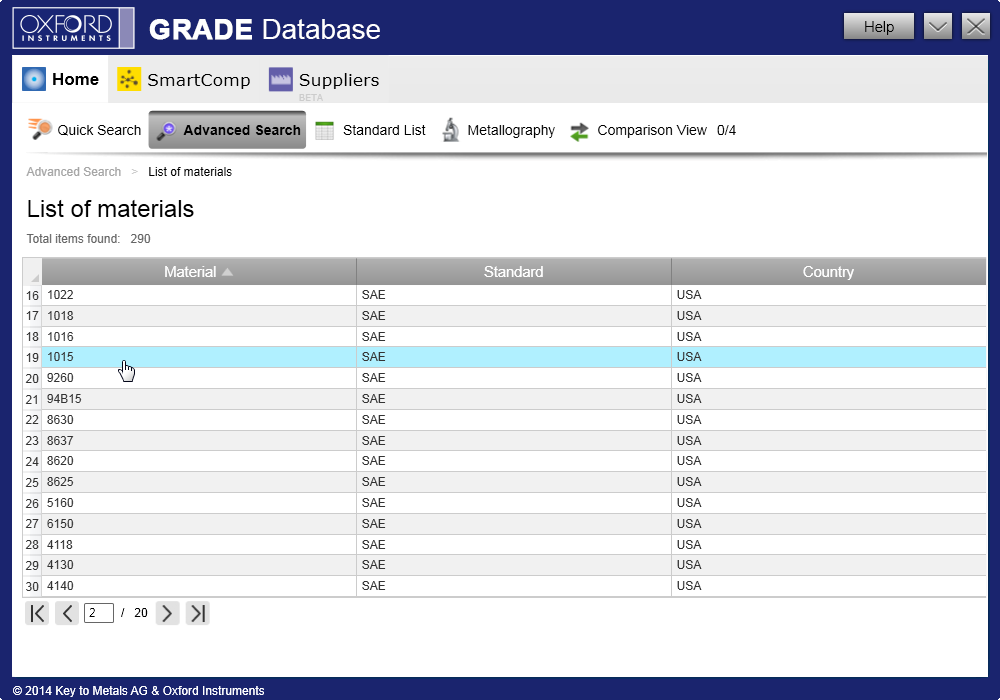Click the Standard List table icon
The width and height of the screenshot is (1000, 700).
tap(325, 130)
